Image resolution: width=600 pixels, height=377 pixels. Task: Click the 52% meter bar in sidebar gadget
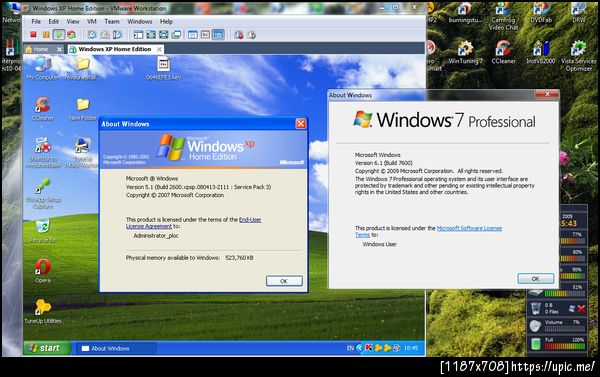click(565, 294)
